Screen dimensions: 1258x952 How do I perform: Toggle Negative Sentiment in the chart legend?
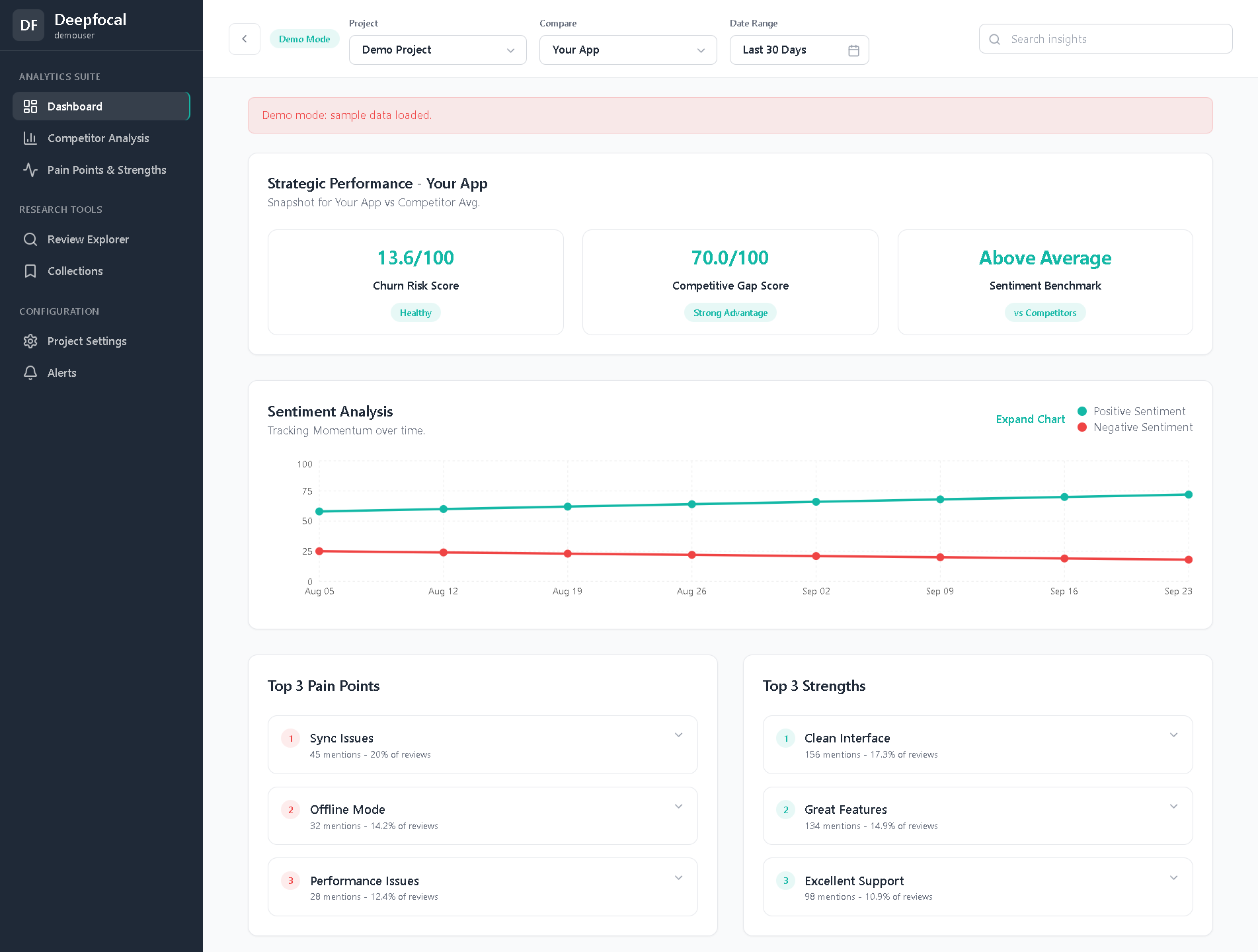(x=1134, y=427)
